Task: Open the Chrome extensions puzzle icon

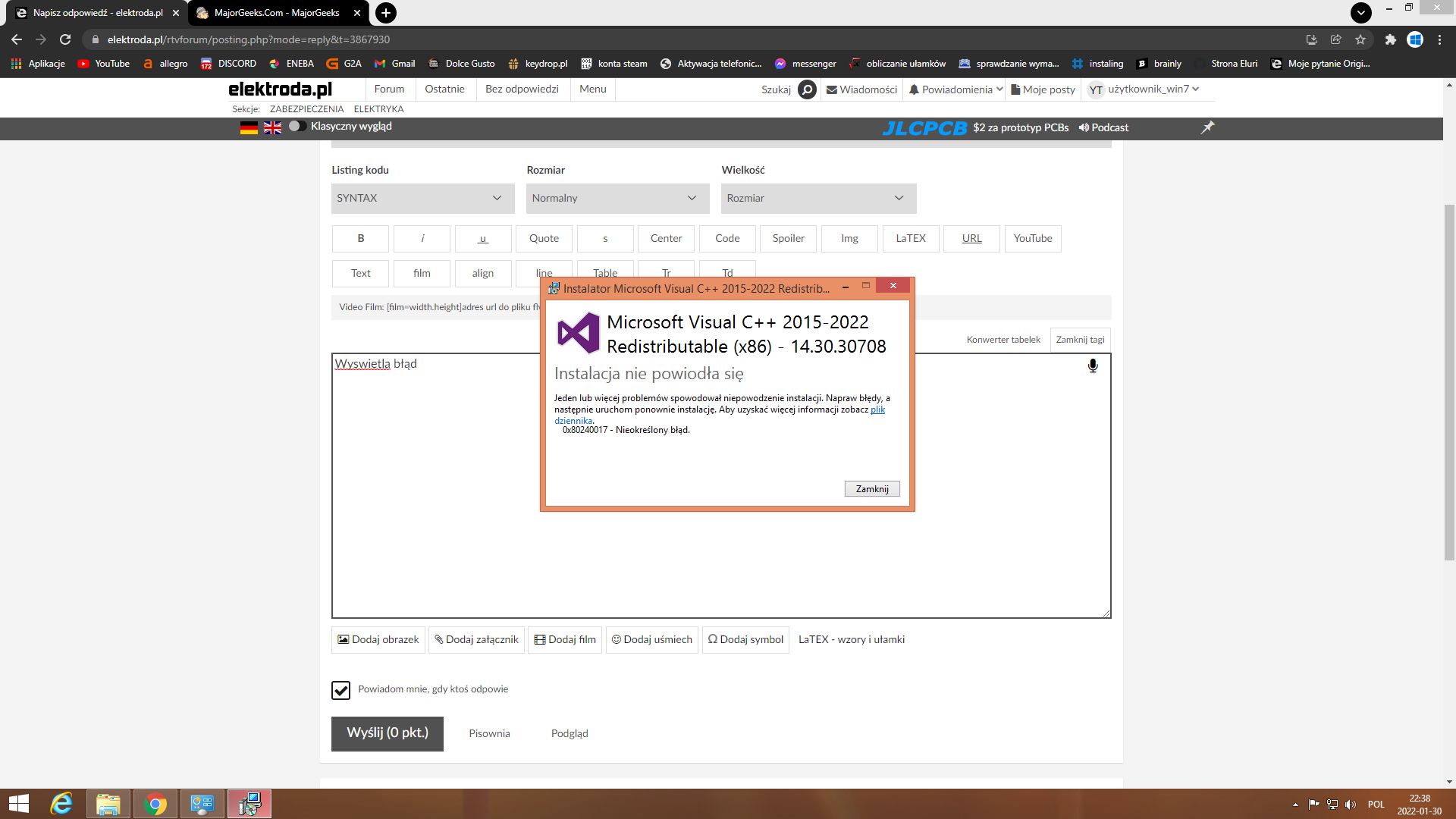Action: coord(1390,39)
